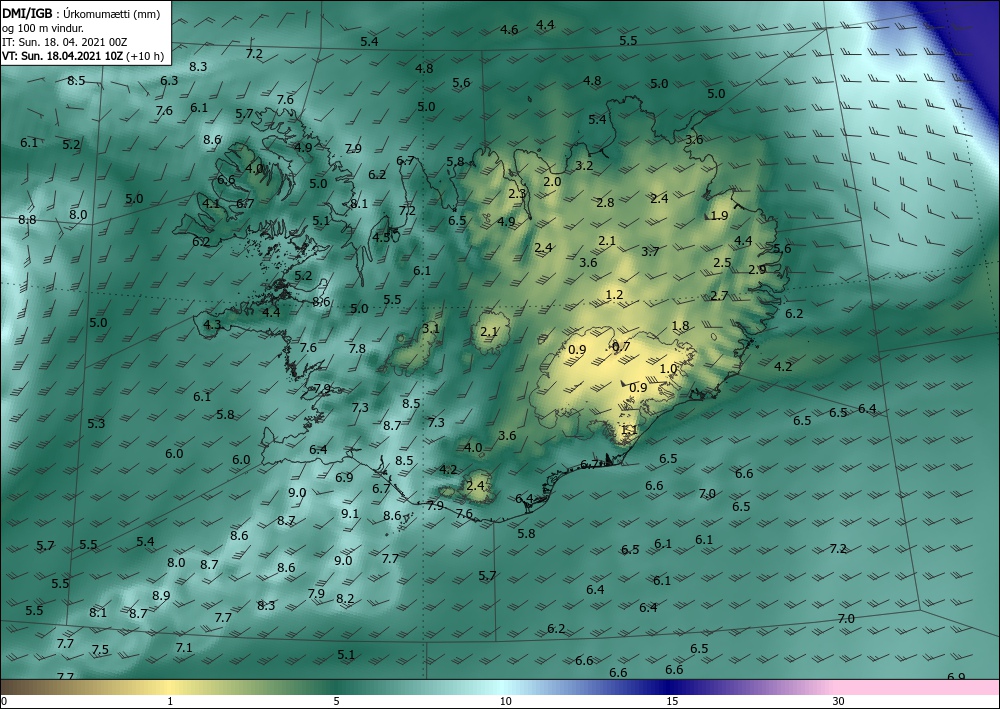The width and height of the screenshot is (1000, 709).
Task: Click the 1.8 precipitation value
Action: 680,325
